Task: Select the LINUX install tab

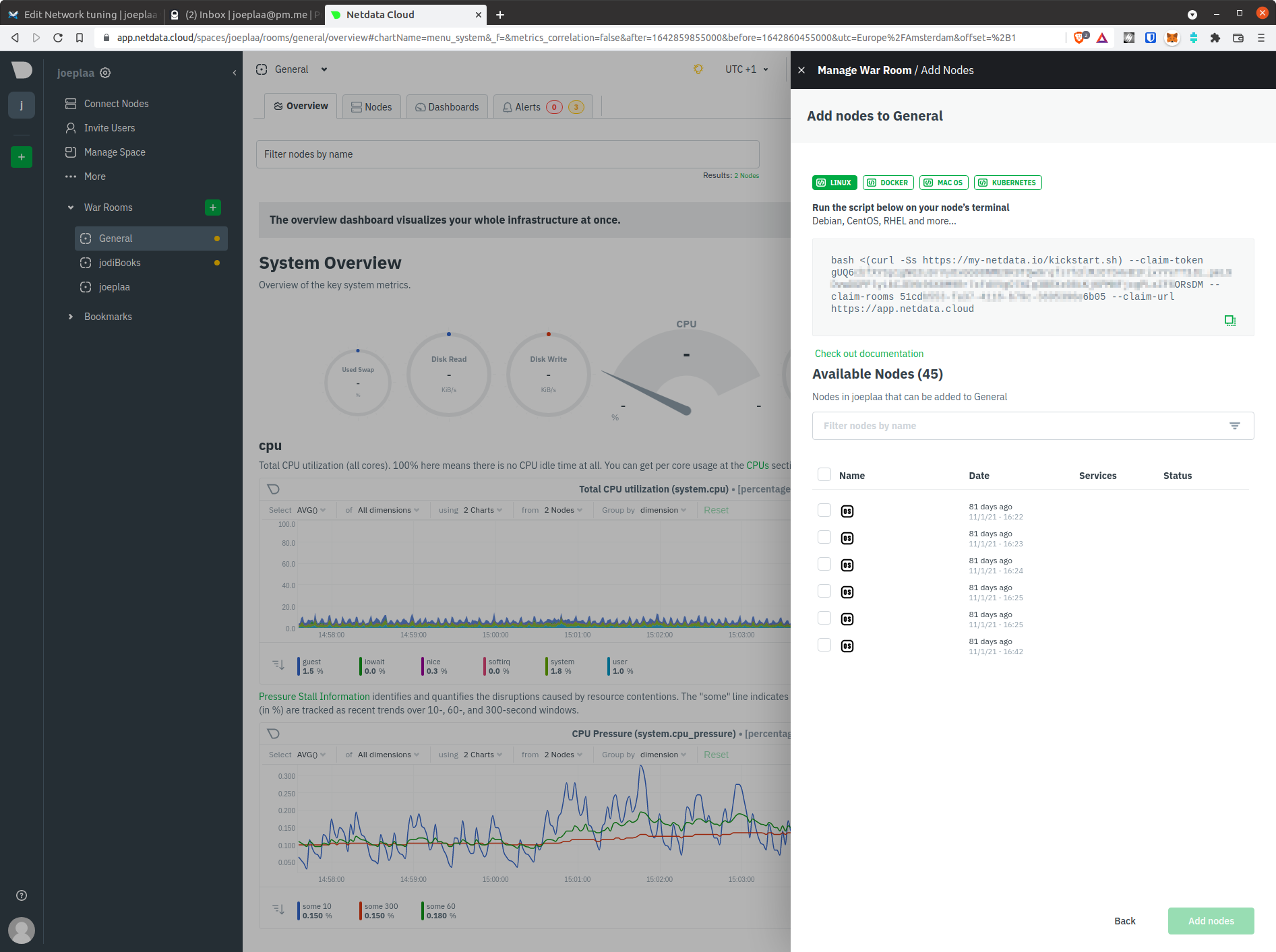Action: 834,183
